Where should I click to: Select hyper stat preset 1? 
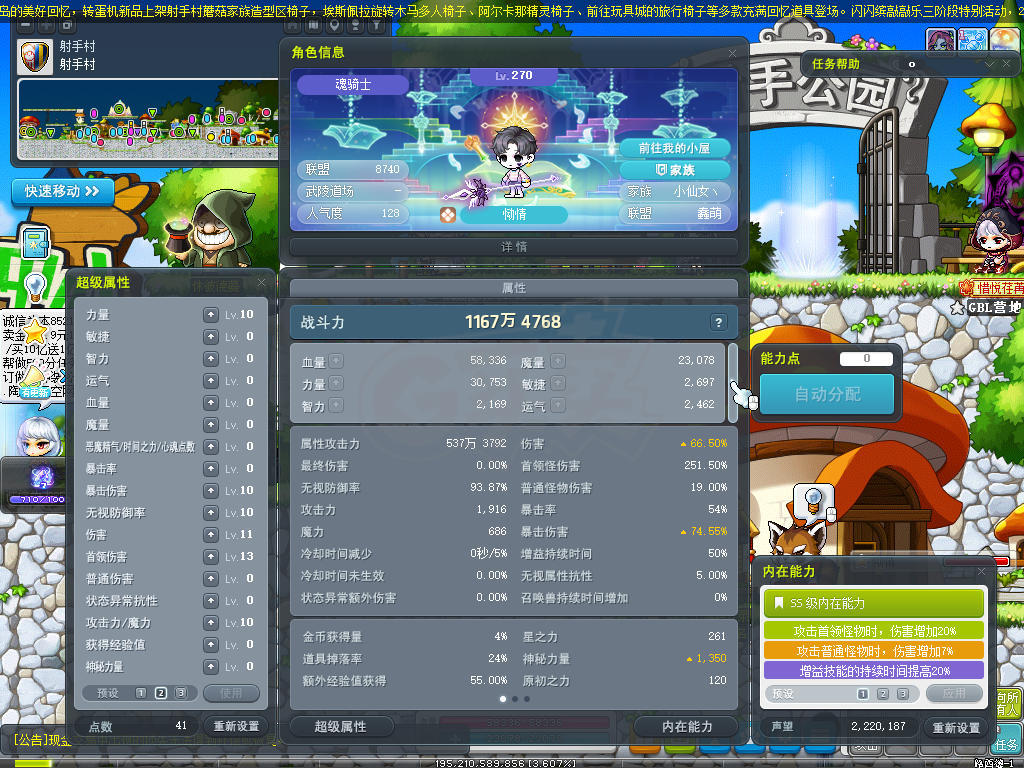coord(140,693)
